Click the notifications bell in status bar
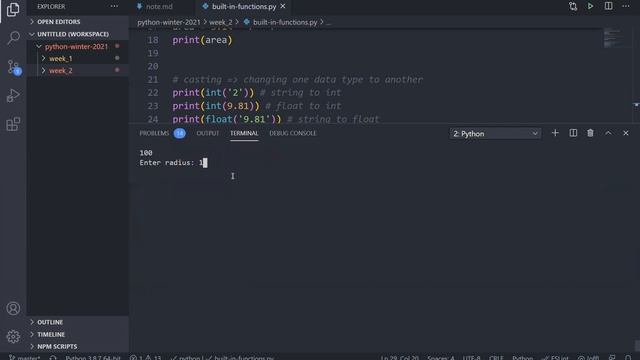640x360 pixels. pyautogui.click(x=628, y=358)
